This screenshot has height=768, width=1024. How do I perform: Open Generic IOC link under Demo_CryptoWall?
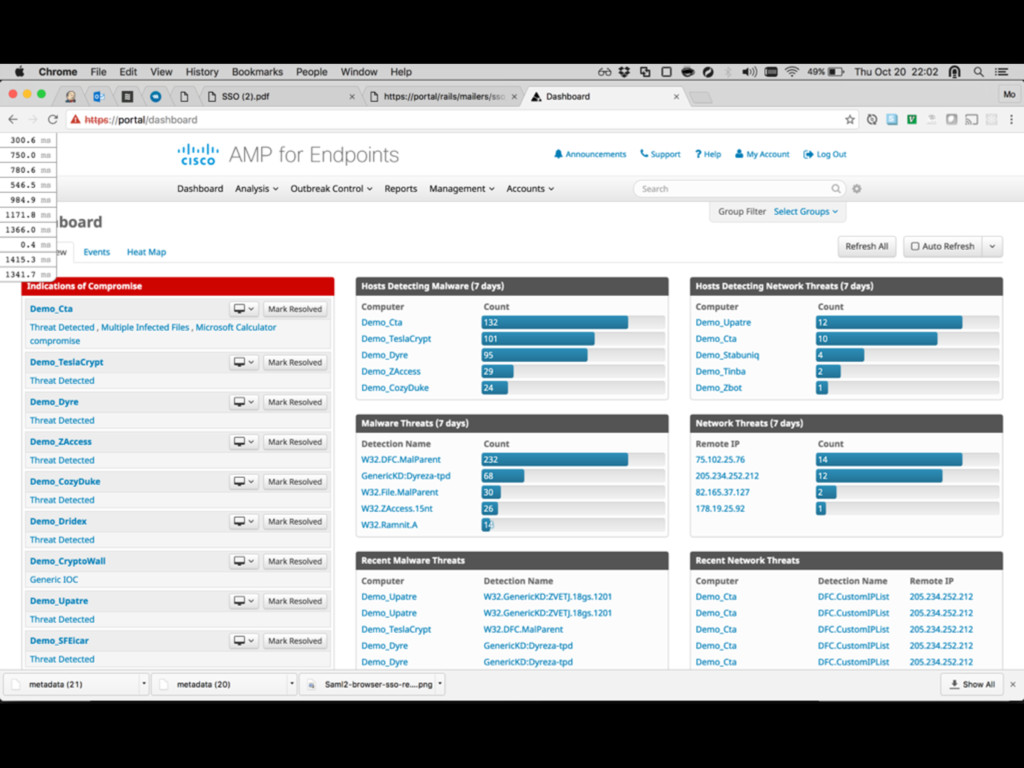click(54, 579)
